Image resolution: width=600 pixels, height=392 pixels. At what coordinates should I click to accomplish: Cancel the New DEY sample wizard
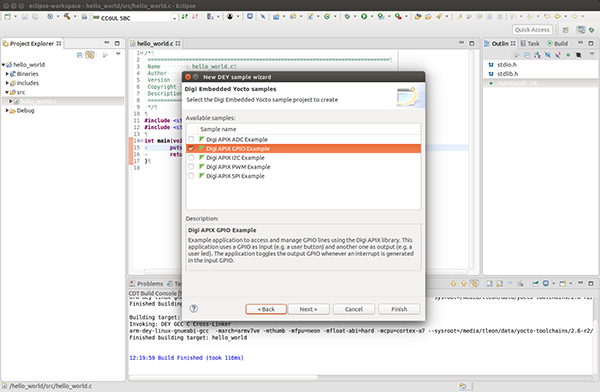point(354,309)
